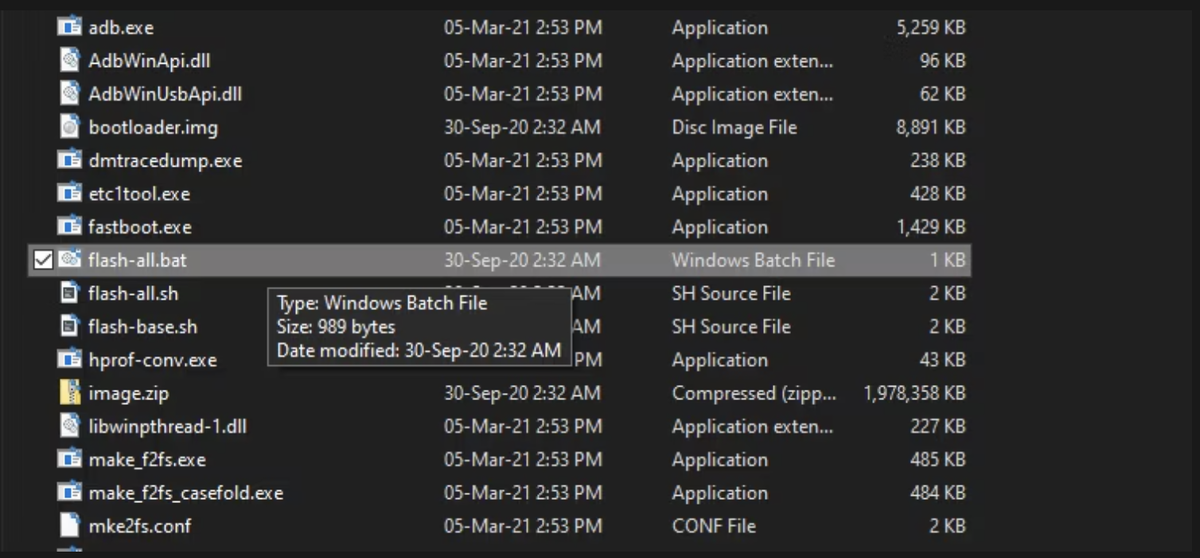The image size is (1200, 558).
Task: Select the flash-all.sh script icon
Action: 69,293
